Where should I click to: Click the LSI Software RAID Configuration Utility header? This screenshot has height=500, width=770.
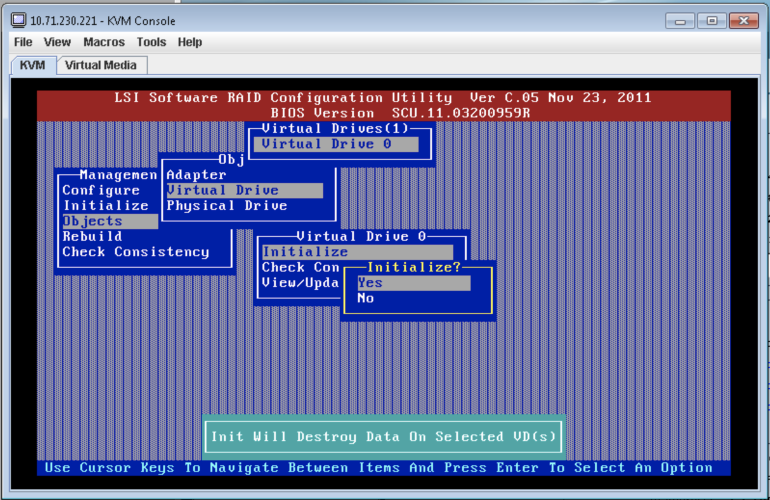click(x=383, y=97)
